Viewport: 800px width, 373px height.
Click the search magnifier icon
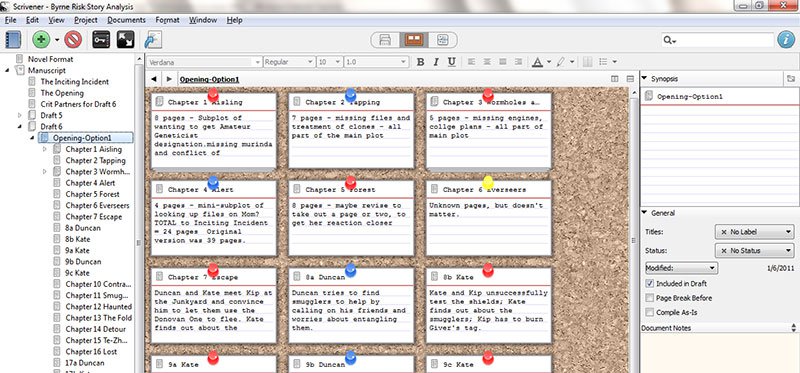point(668,40)
